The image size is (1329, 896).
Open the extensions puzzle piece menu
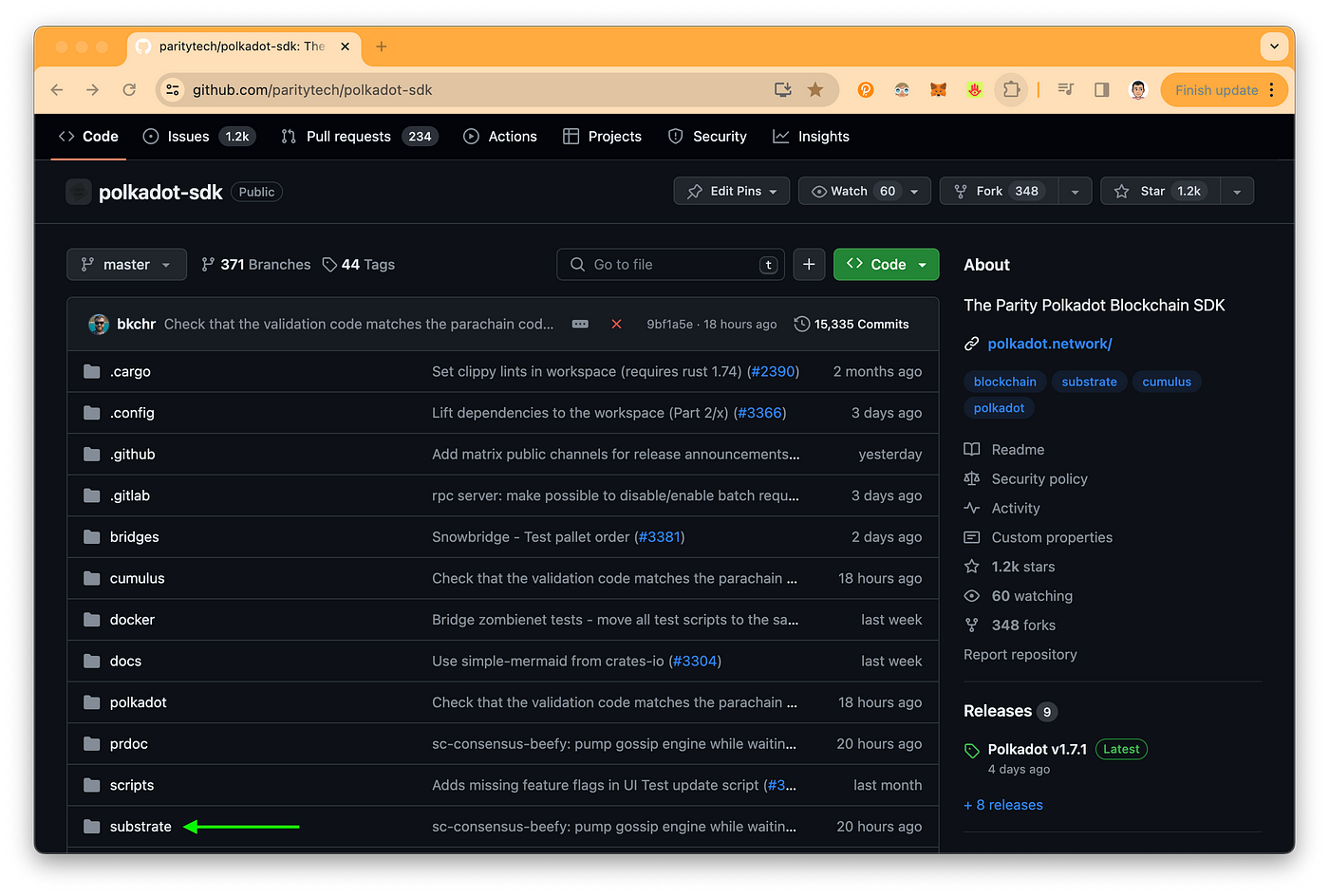pyautogui.click(x=1011, y=90)
